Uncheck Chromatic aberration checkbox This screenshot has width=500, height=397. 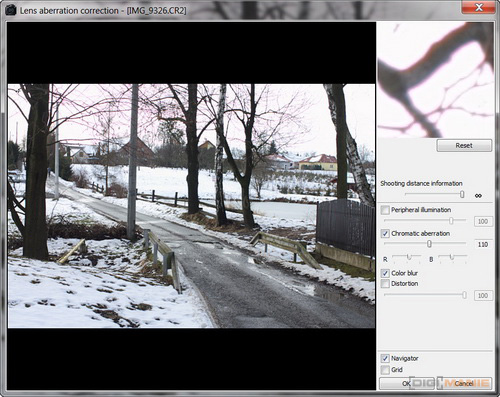coord(385,233)
